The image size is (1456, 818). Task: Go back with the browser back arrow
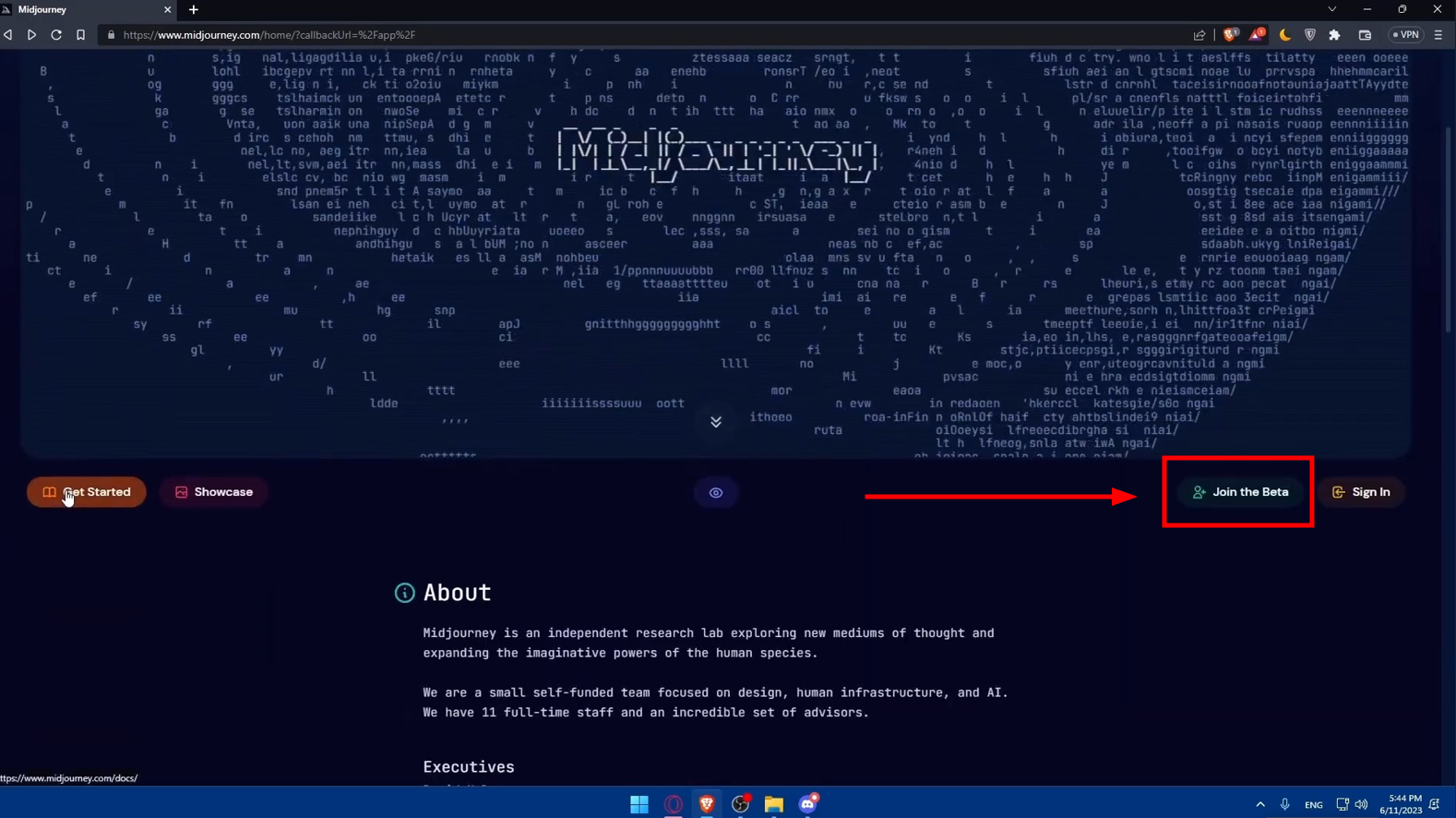click(x=8, y=35)
